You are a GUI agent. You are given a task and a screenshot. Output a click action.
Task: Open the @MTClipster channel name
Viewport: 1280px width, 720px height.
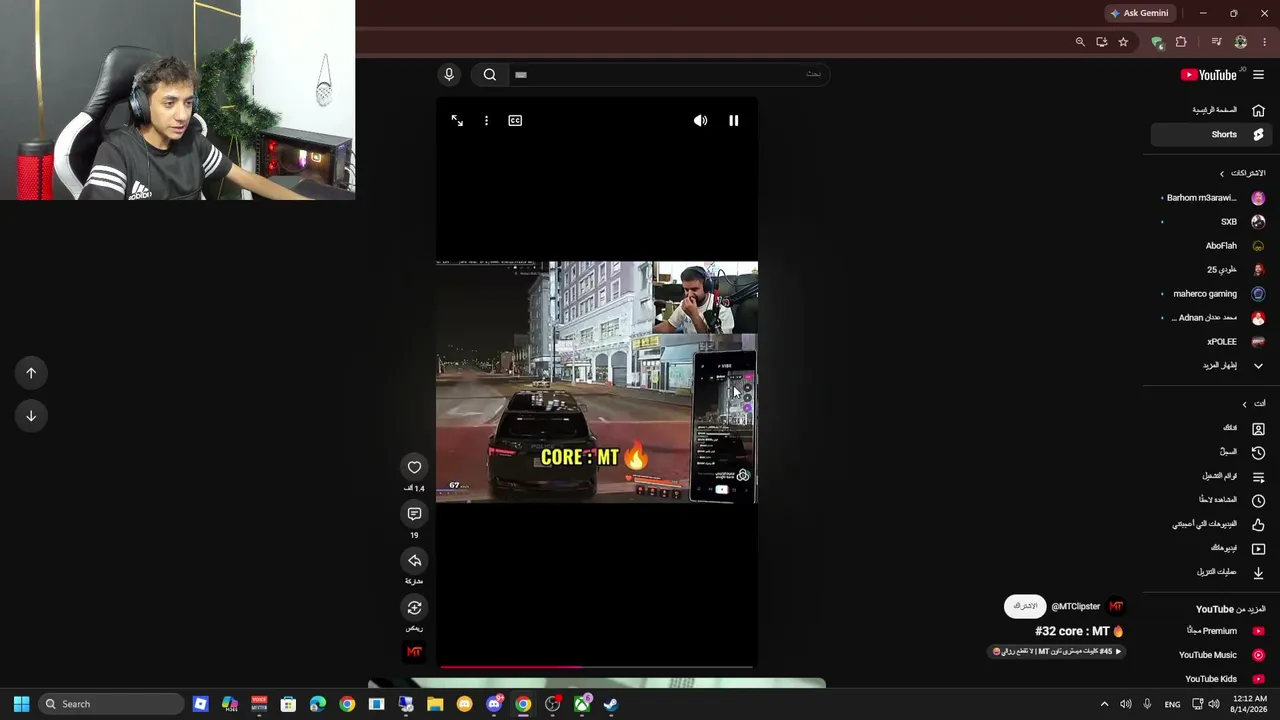[1075, 606]
